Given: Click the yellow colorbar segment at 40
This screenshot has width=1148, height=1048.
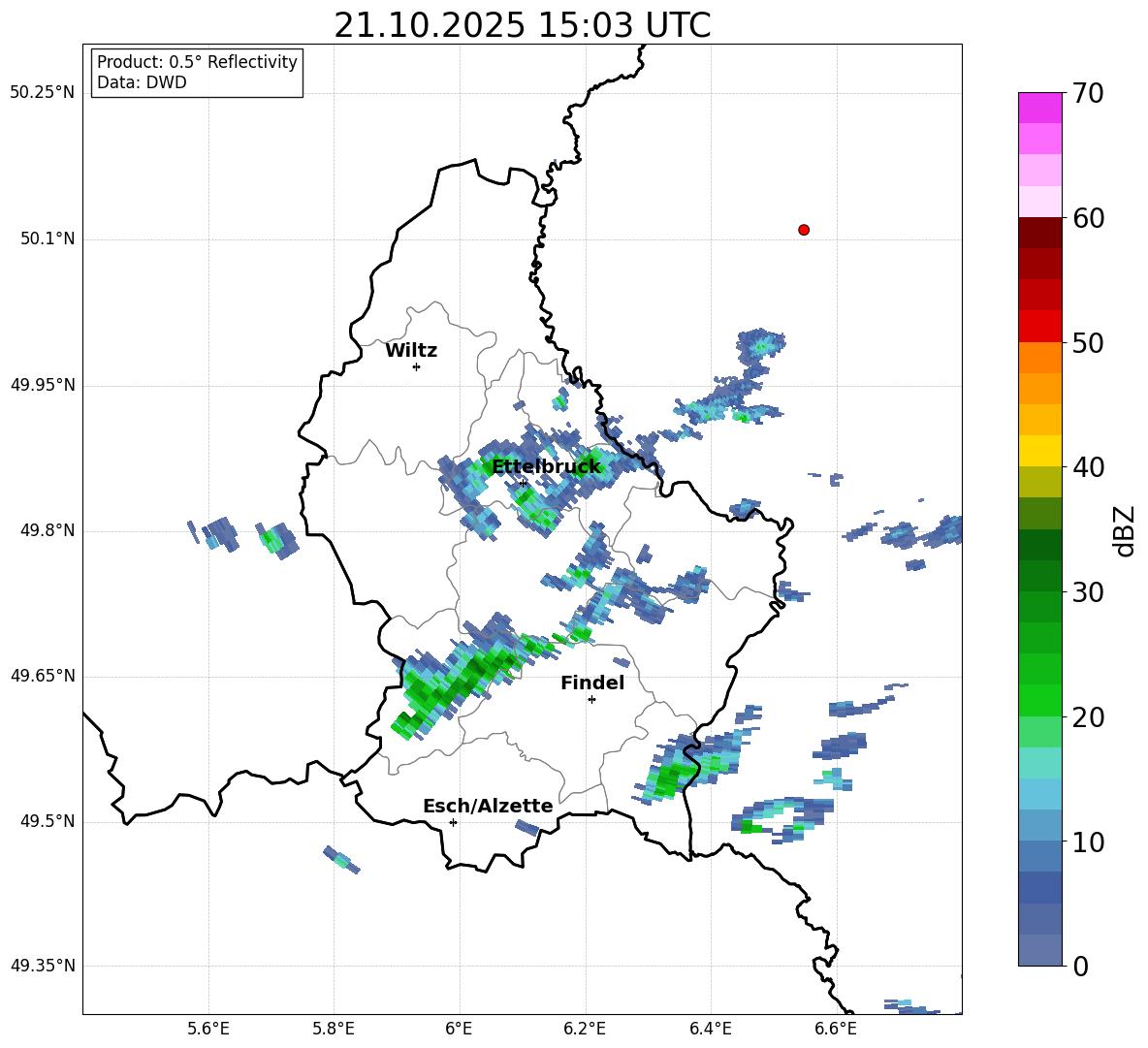Looking at the screenshot, I should click(x=1039, y=451).
